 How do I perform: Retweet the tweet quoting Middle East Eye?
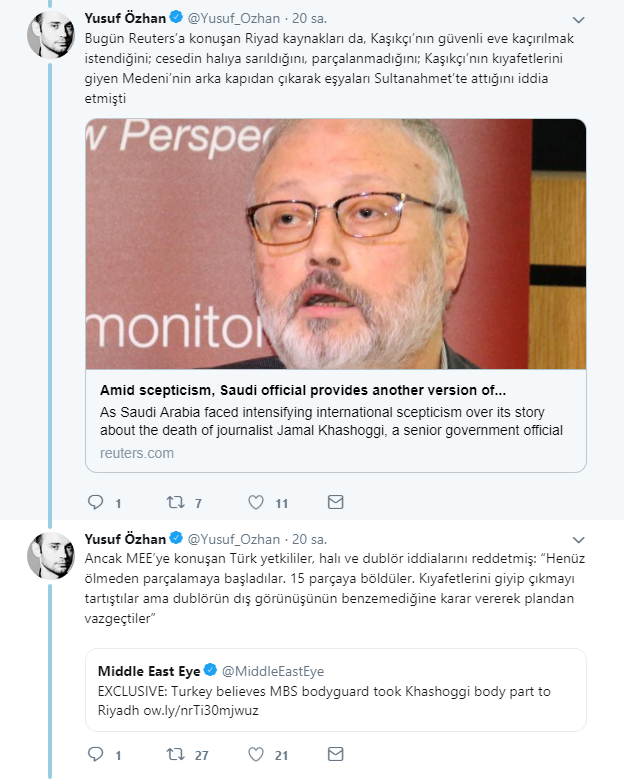pos(176,753)
